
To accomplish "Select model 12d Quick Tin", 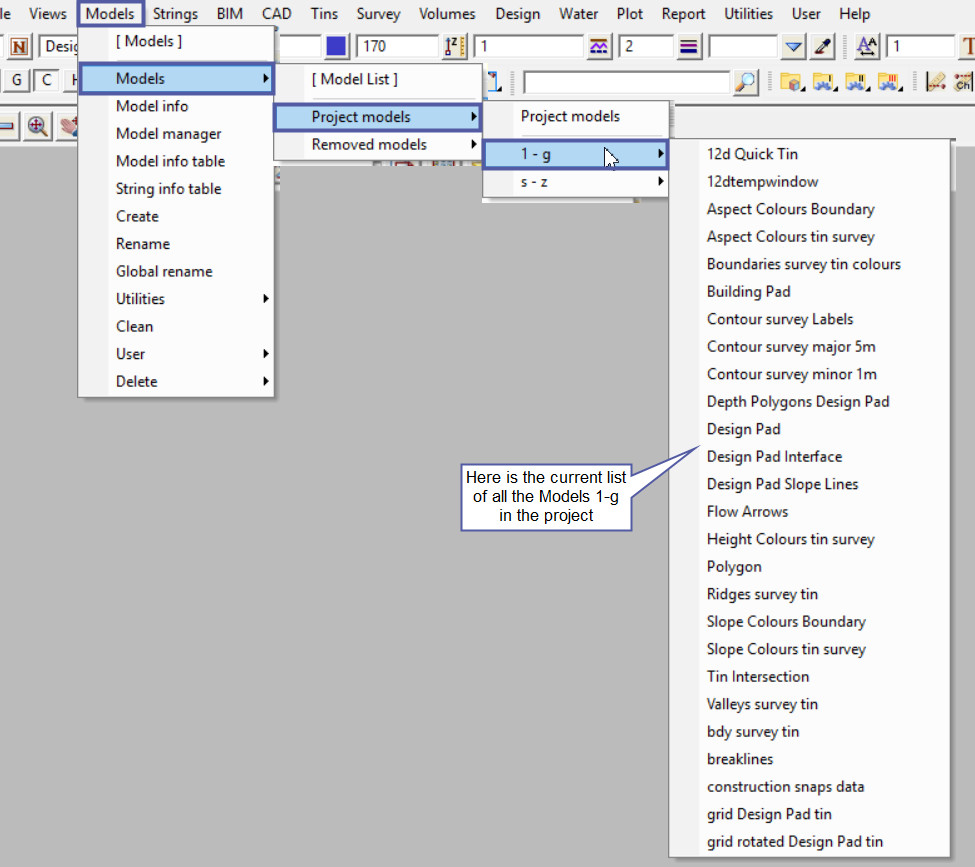I will tap(752, 154).
